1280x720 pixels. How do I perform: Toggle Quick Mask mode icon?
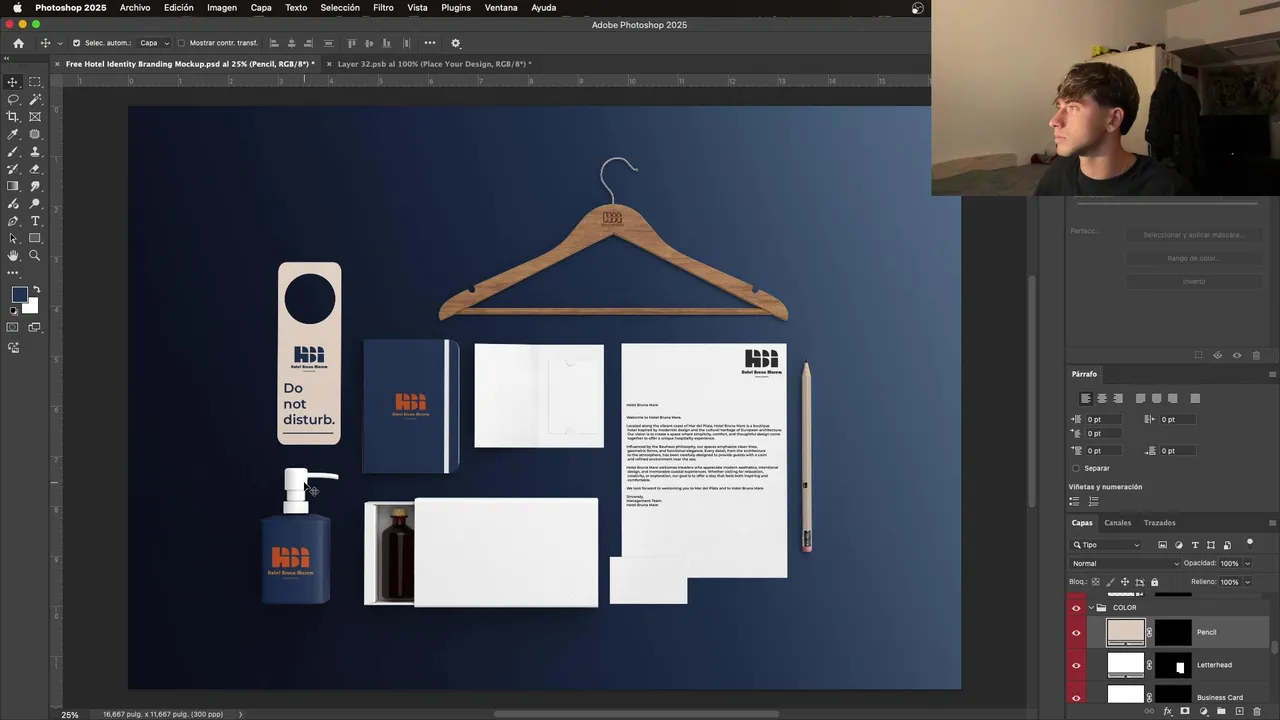12,327
